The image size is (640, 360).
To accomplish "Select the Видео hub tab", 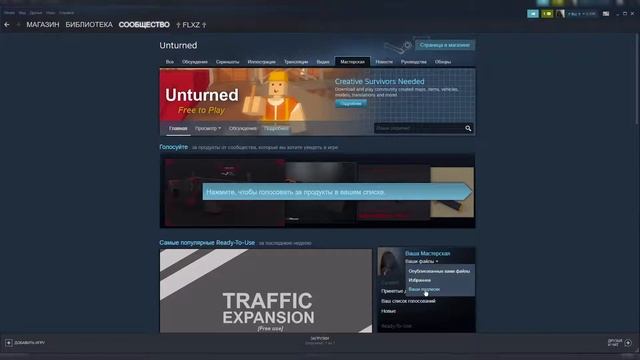I will 323,62.
